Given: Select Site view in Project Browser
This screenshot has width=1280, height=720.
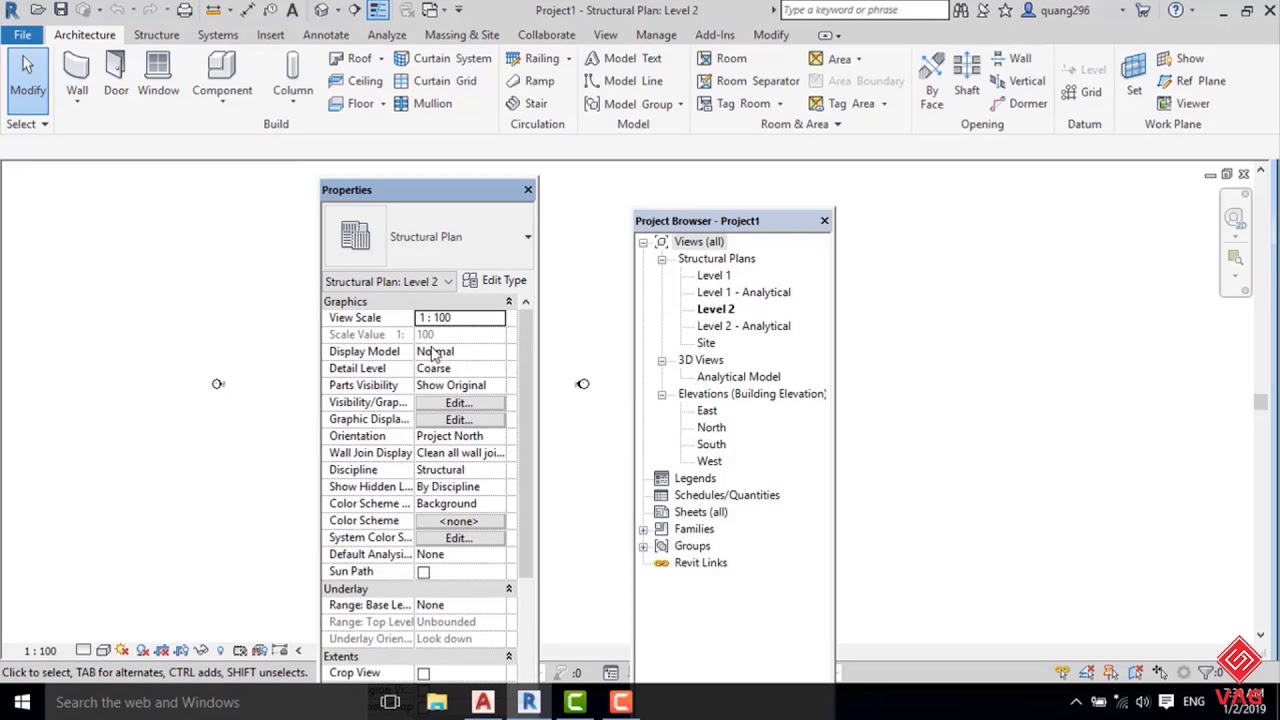Looking at the screenshot, I should (x=706, y=343).
